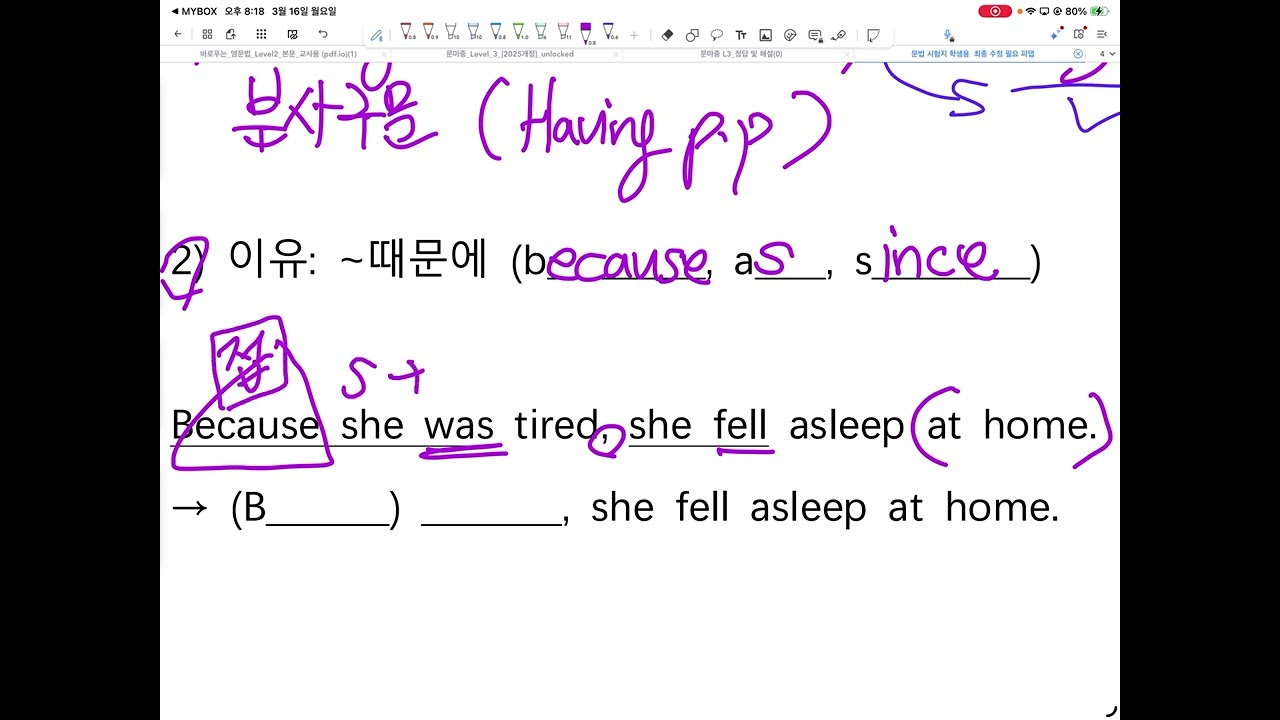
Task: Open the page thumbnails grid view
Action: 207,34
